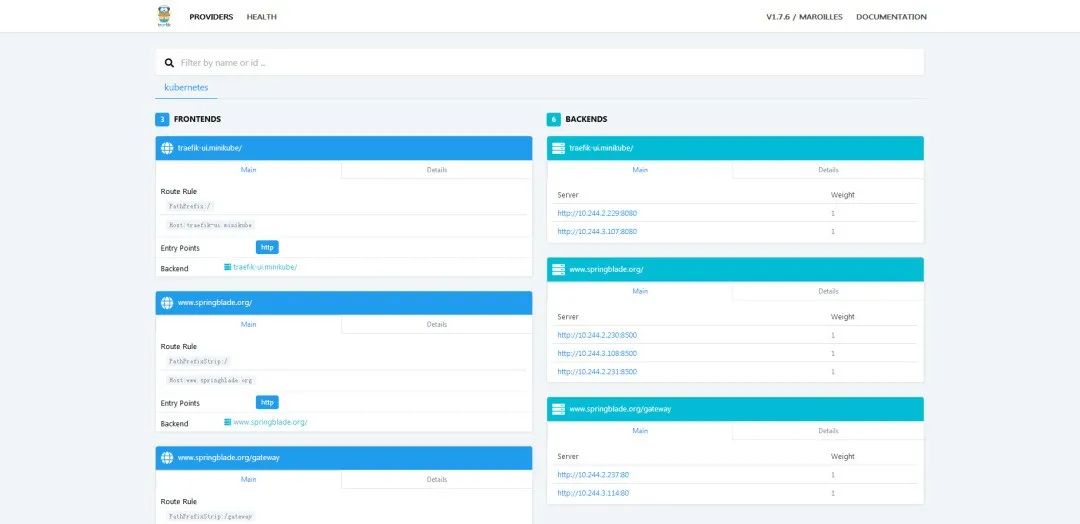Viewport: 1080px width, 524px height.
Task: Open Details tab of www.springblade.org/ frontend
Action: coord(437,324)
